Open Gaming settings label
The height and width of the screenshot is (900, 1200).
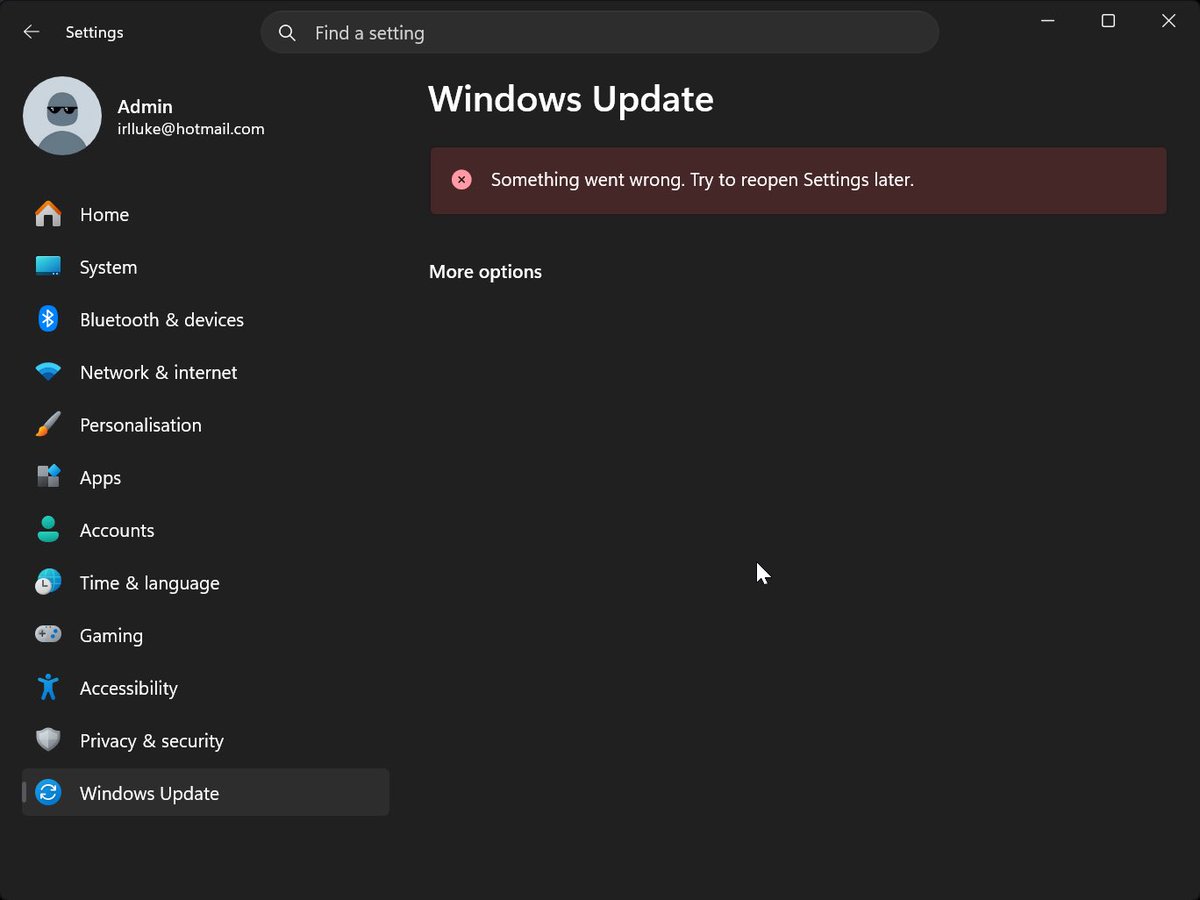pos(111,636)
